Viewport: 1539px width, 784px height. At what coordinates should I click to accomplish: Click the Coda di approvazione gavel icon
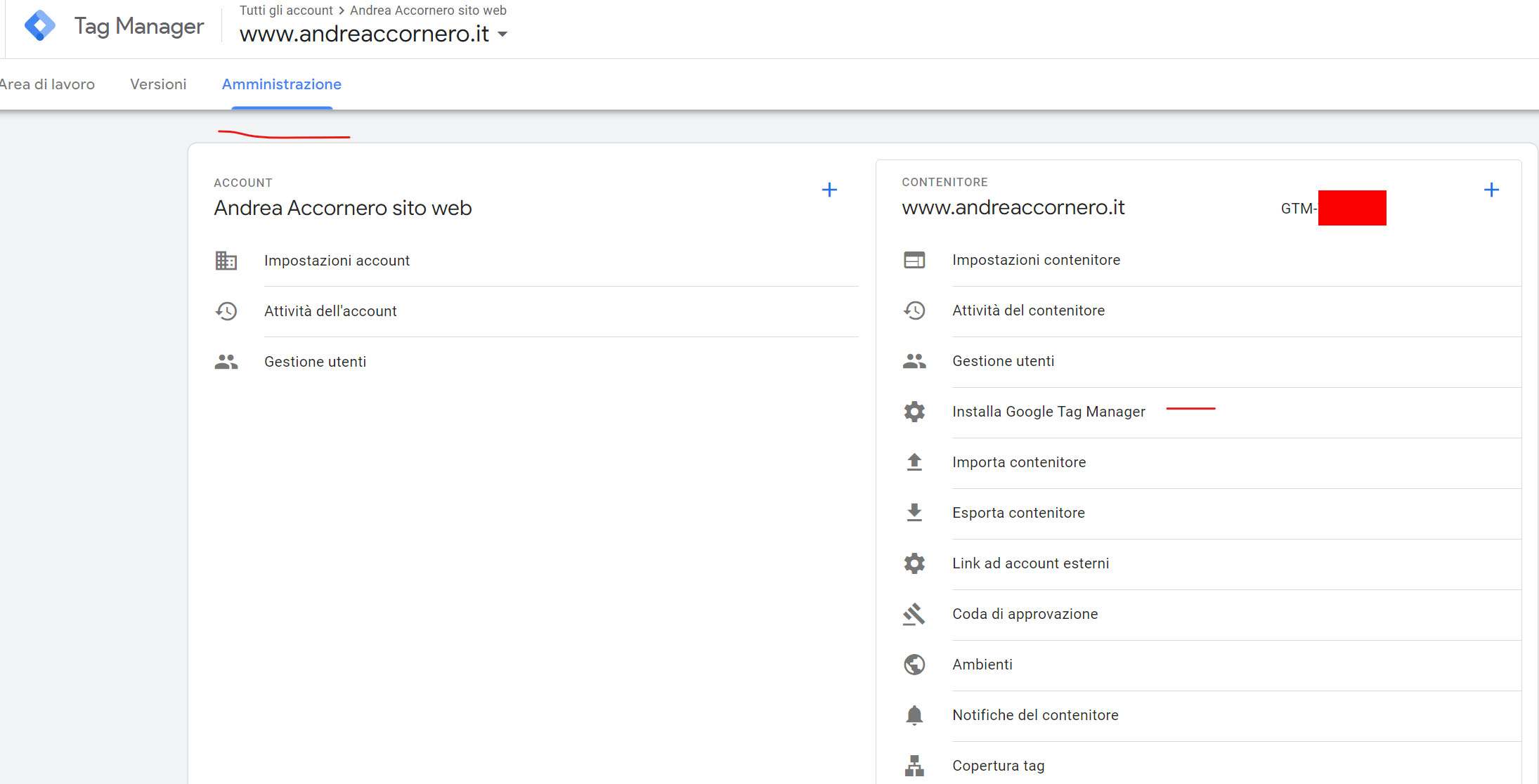tap(914, 614)
